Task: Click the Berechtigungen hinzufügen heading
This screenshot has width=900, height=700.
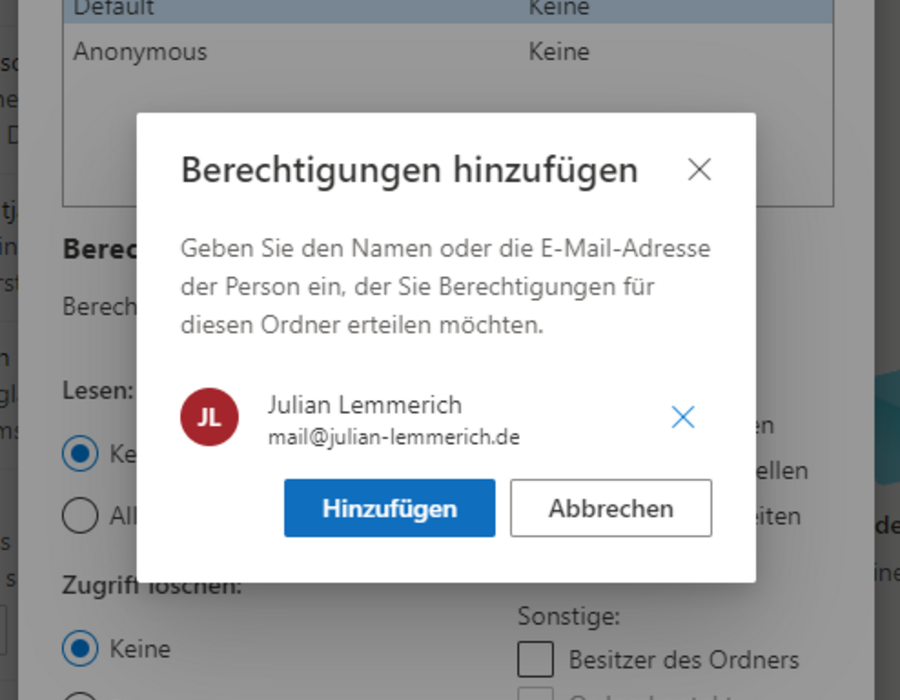Action: [409, 170]
